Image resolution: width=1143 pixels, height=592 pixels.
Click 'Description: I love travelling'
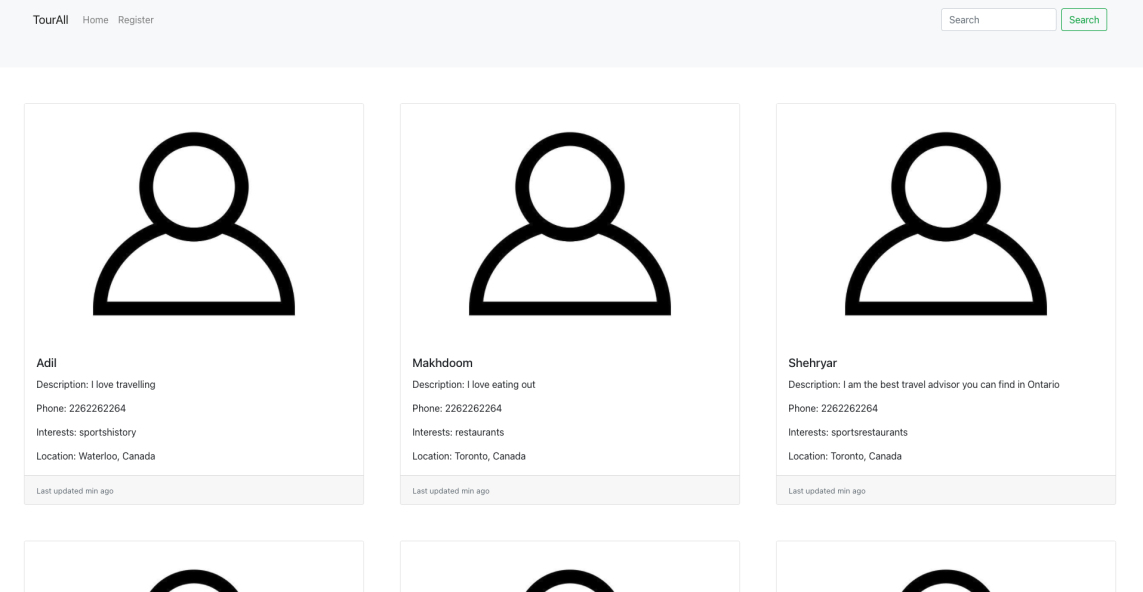tap(95, 384)
